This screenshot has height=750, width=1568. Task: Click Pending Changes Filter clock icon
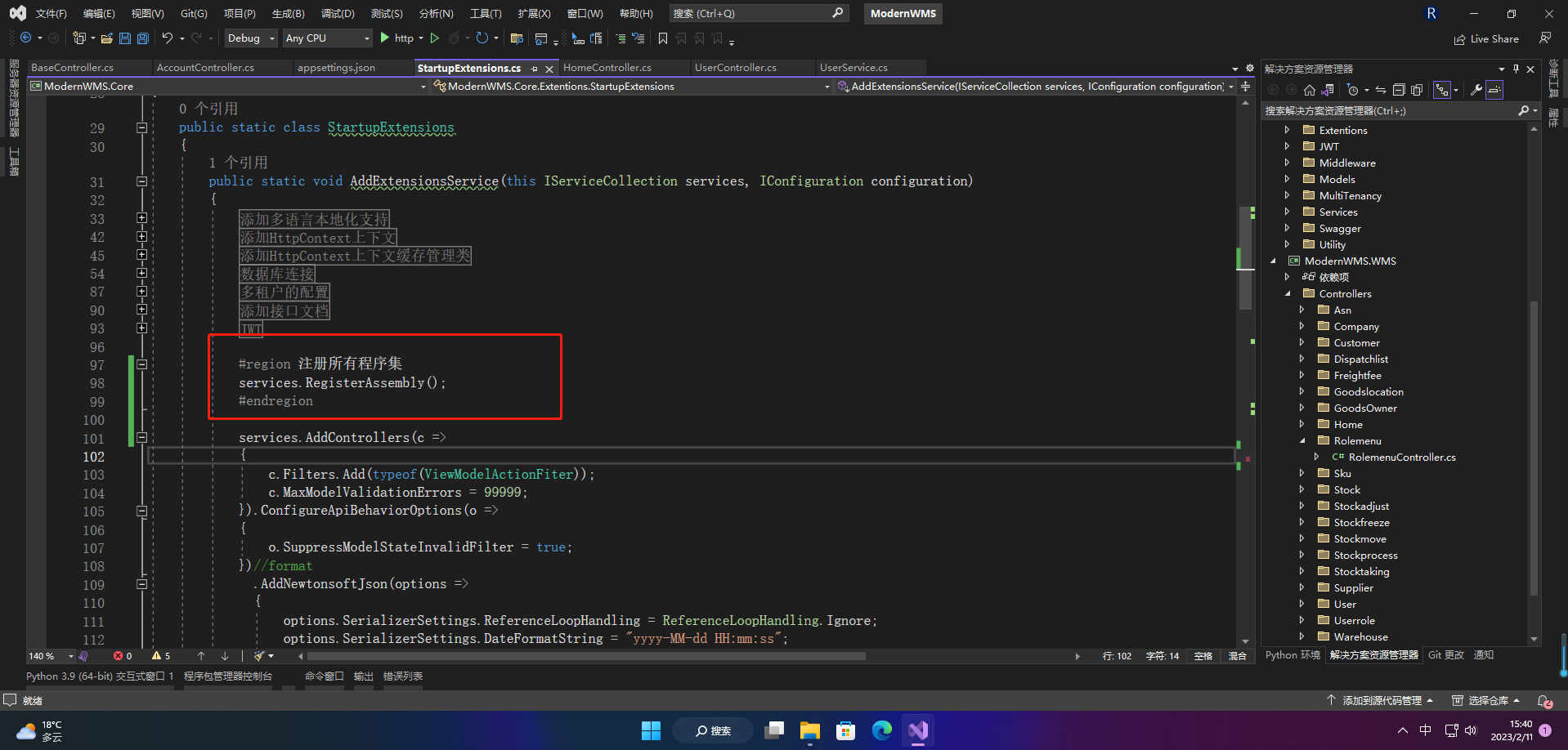pos(1353,90)
